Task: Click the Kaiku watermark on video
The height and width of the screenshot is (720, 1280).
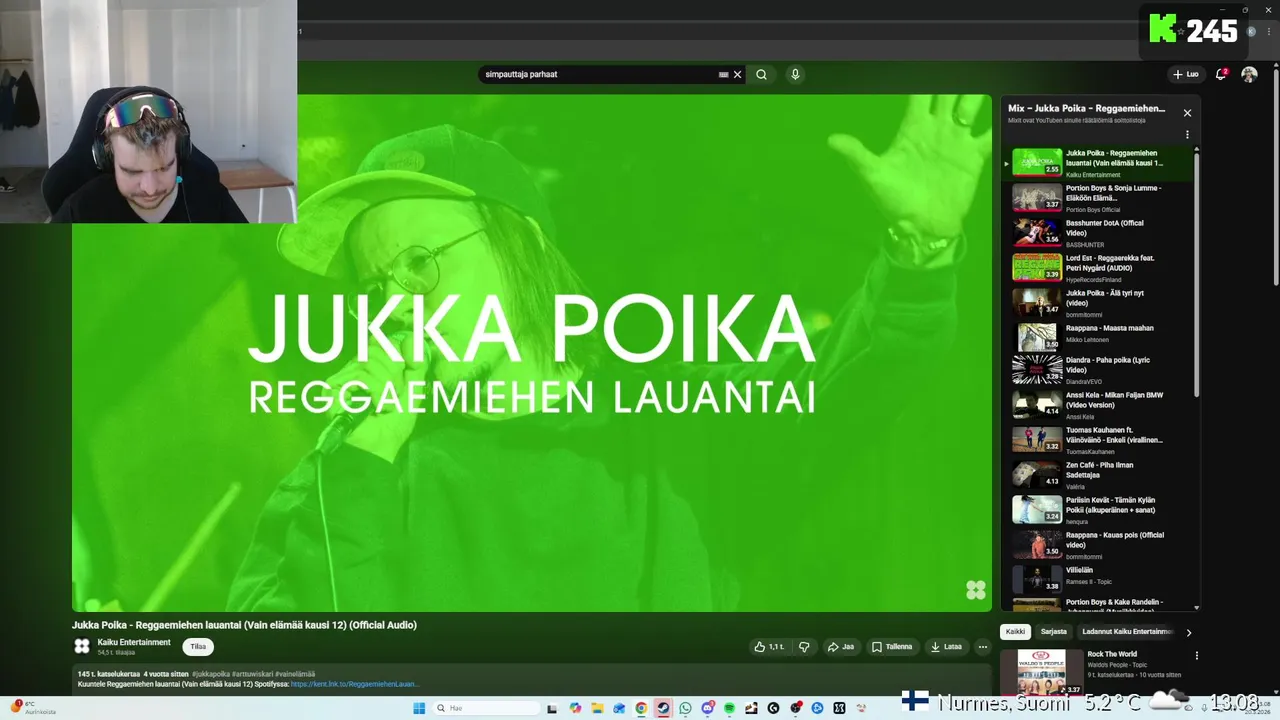Action: point(976,590)
